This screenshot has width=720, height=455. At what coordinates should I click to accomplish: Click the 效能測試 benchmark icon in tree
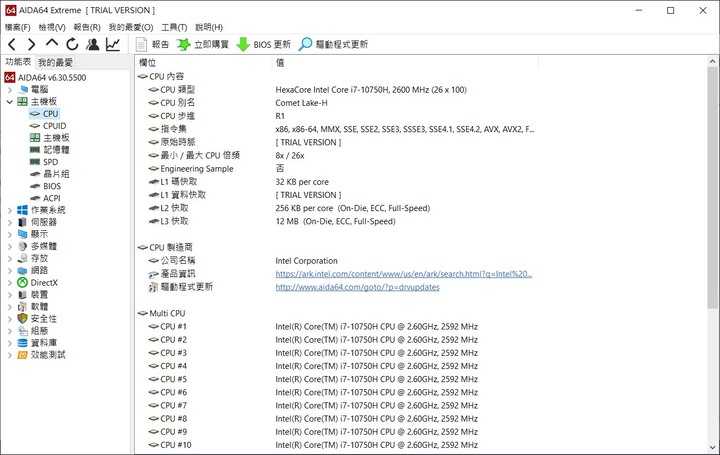(x=22, y=355)
